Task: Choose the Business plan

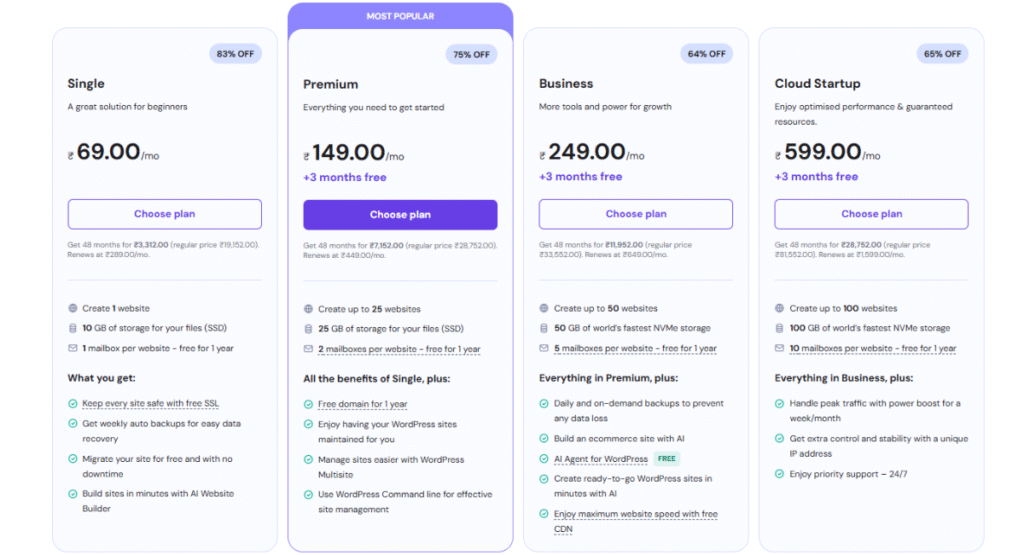Action: click(x=636, y=214)
